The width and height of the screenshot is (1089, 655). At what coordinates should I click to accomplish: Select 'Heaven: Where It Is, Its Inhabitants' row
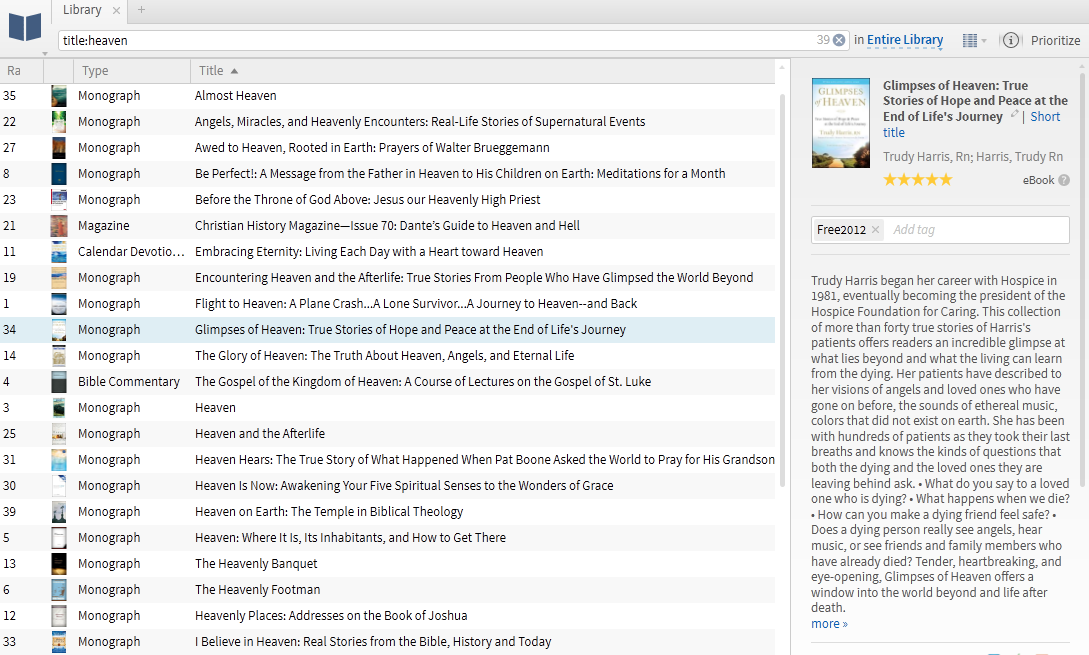tap(350, 538)
